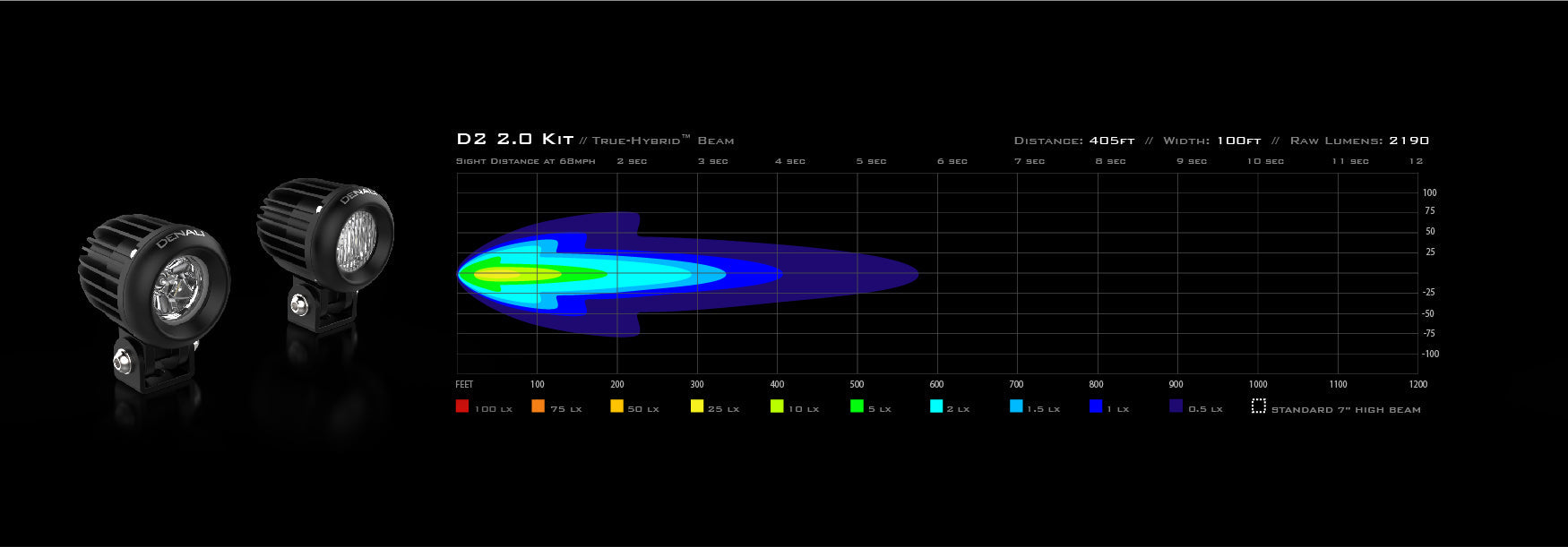Click the D2 2.0 Kit title
The width and height of the screenshot is (1568, 547).
(514, 140)
